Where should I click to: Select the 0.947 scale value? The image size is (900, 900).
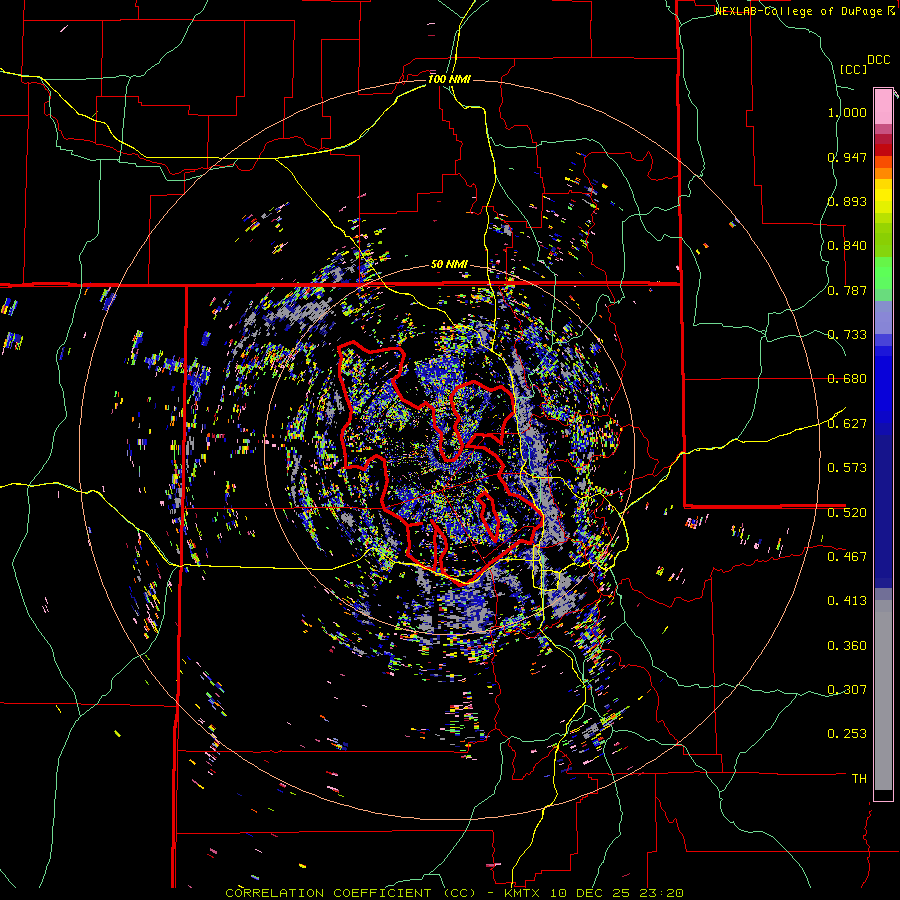[847, 157]
